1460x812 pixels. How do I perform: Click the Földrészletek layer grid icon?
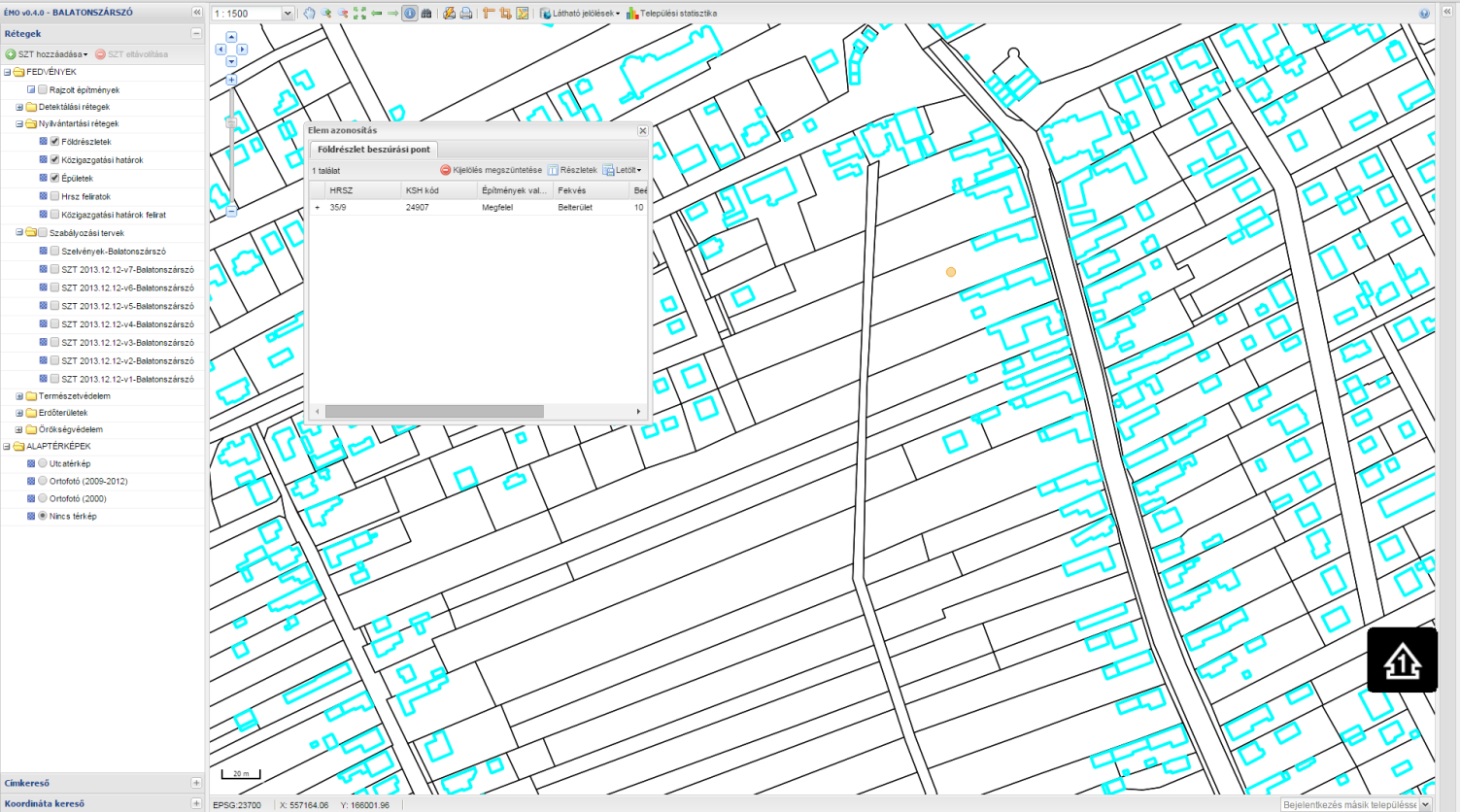(x=43, y=142)
